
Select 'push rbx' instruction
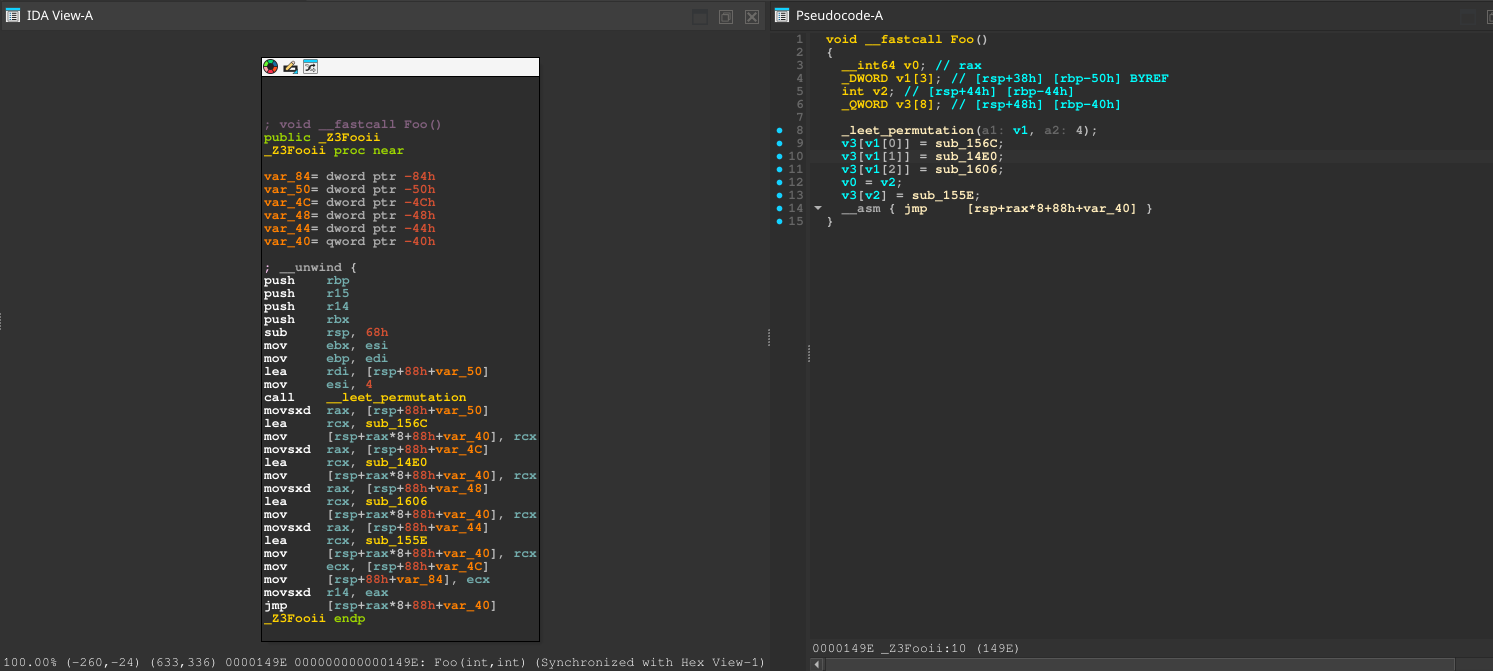point(307,319)
